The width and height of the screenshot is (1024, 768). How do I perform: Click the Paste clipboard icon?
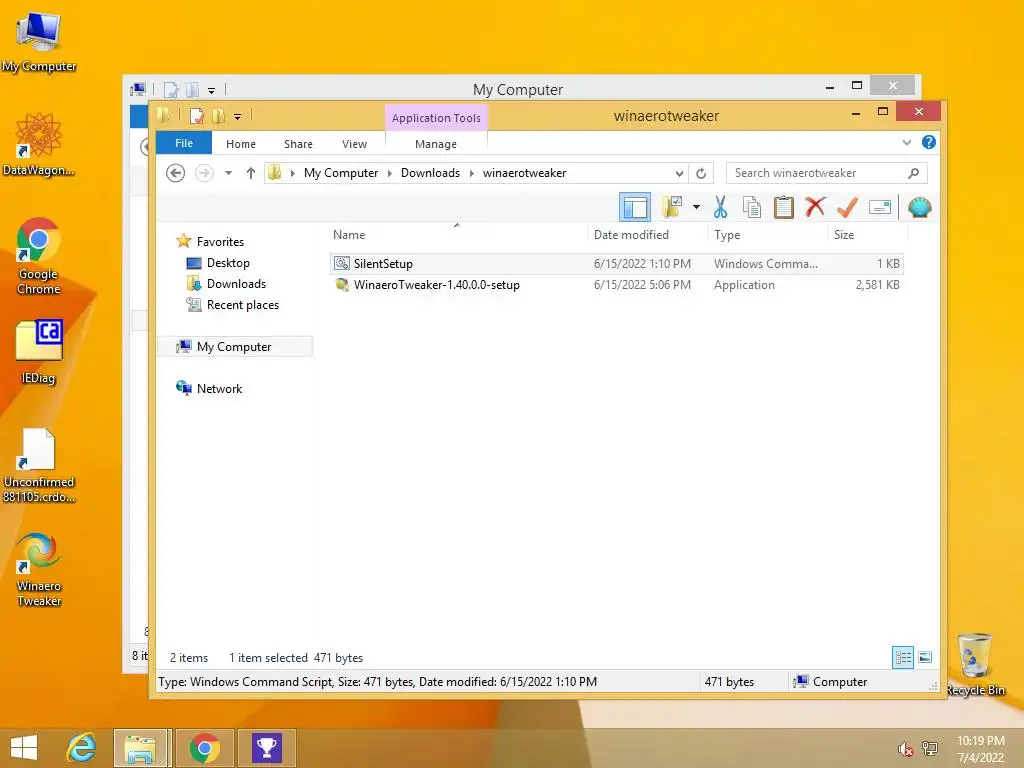coord(784,208)
